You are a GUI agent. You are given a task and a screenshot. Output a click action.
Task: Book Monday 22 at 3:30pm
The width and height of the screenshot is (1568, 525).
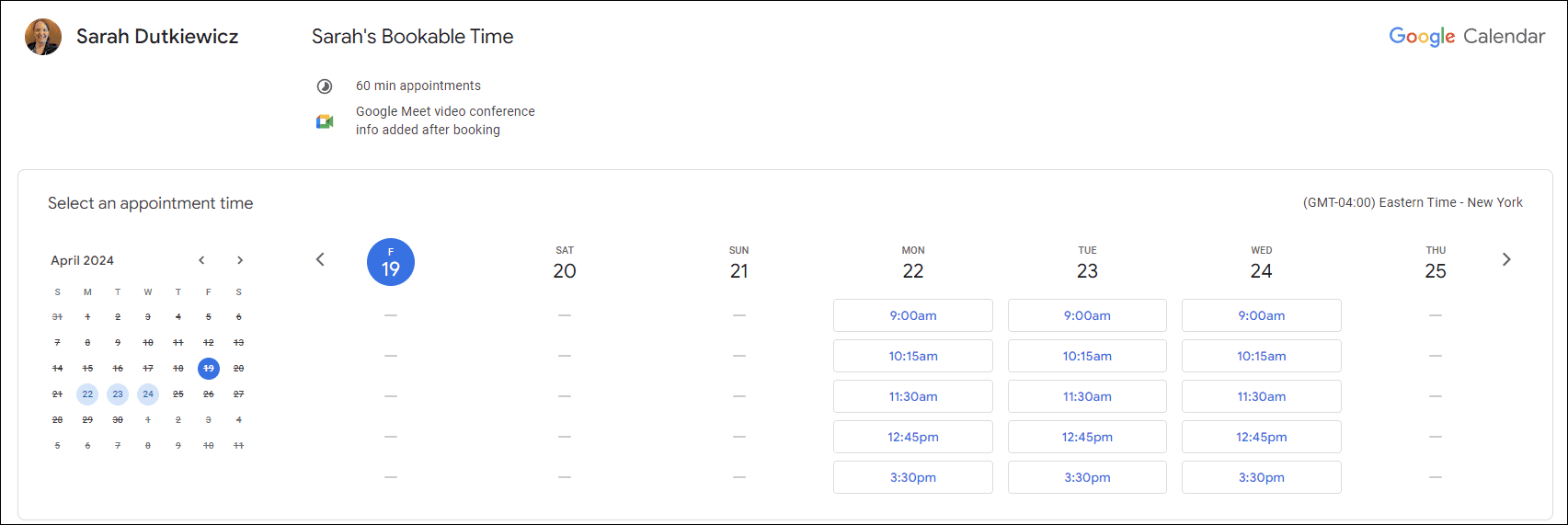[913, 477]
